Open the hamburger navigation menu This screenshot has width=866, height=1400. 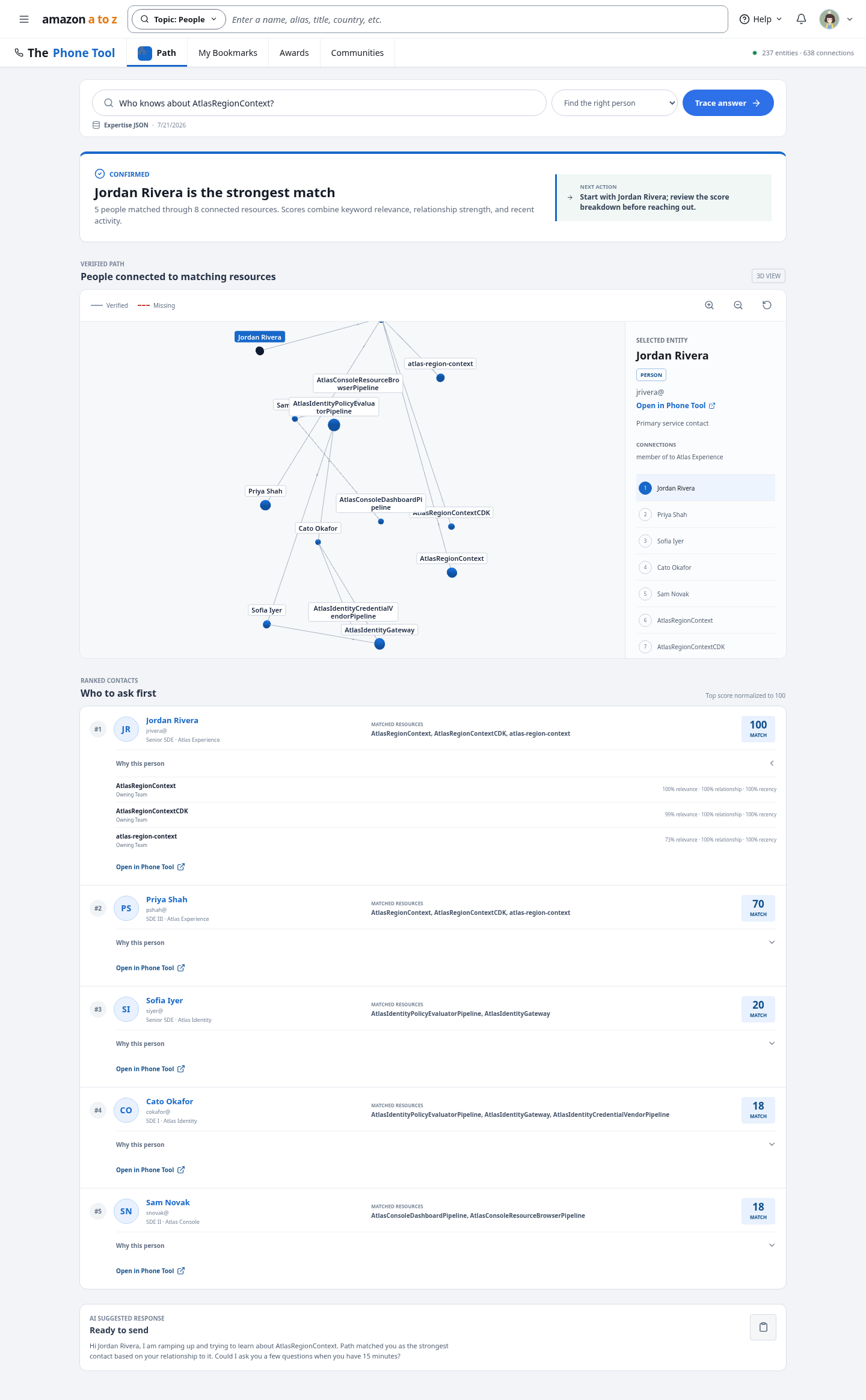24,19
